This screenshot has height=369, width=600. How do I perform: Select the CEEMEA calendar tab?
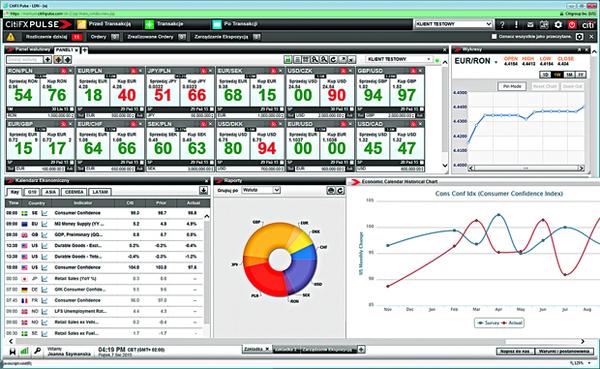[74, 192]
